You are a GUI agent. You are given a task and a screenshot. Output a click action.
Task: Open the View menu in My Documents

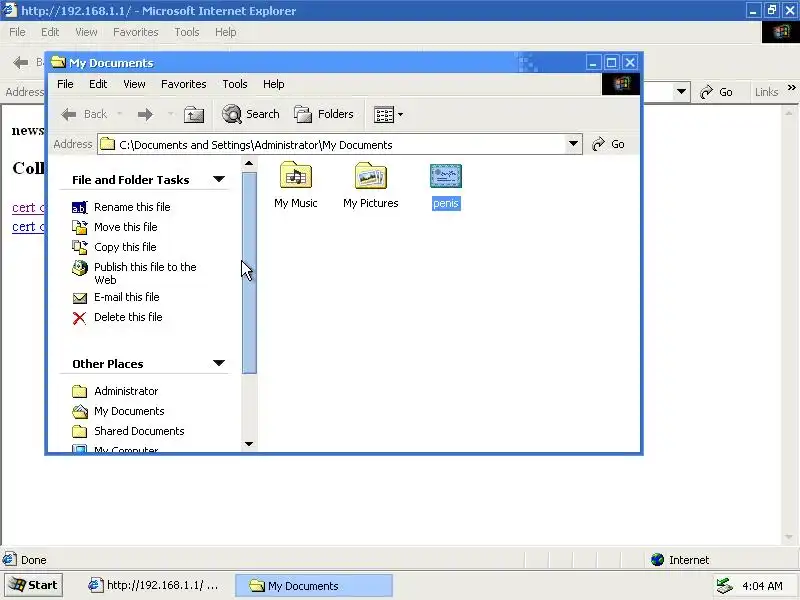click(134, 84)
